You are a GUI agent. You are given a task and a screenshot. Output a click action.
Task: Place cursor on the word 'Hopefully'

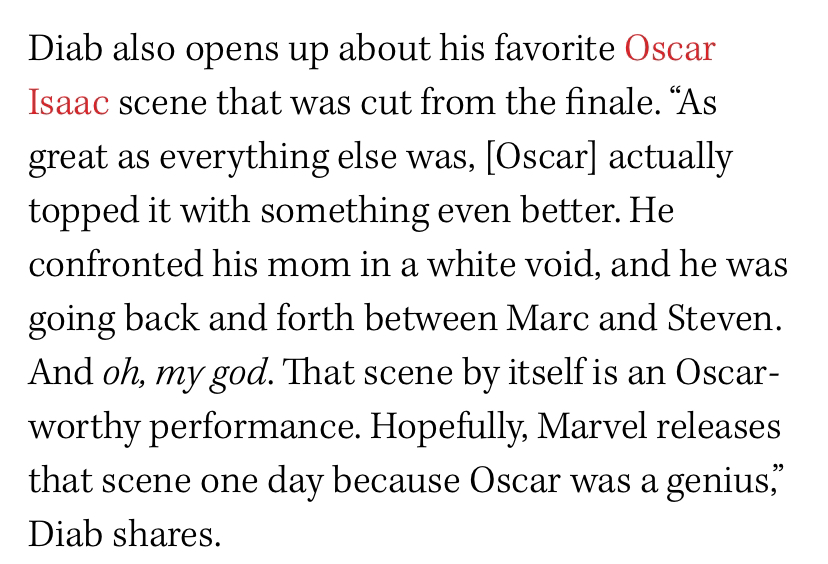(446, 428)
